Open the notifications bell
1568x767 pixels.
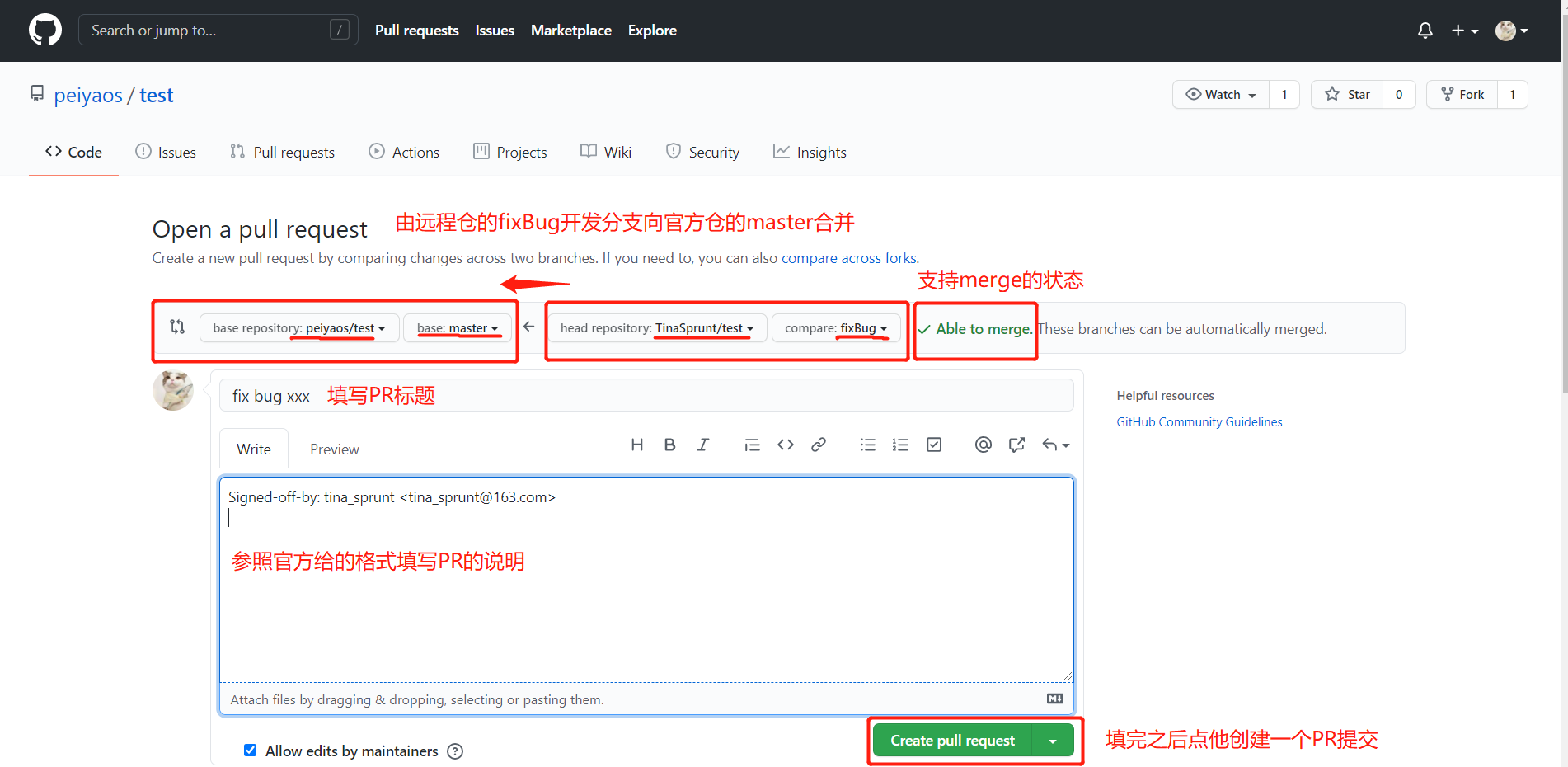click(x=1425, y=31)
